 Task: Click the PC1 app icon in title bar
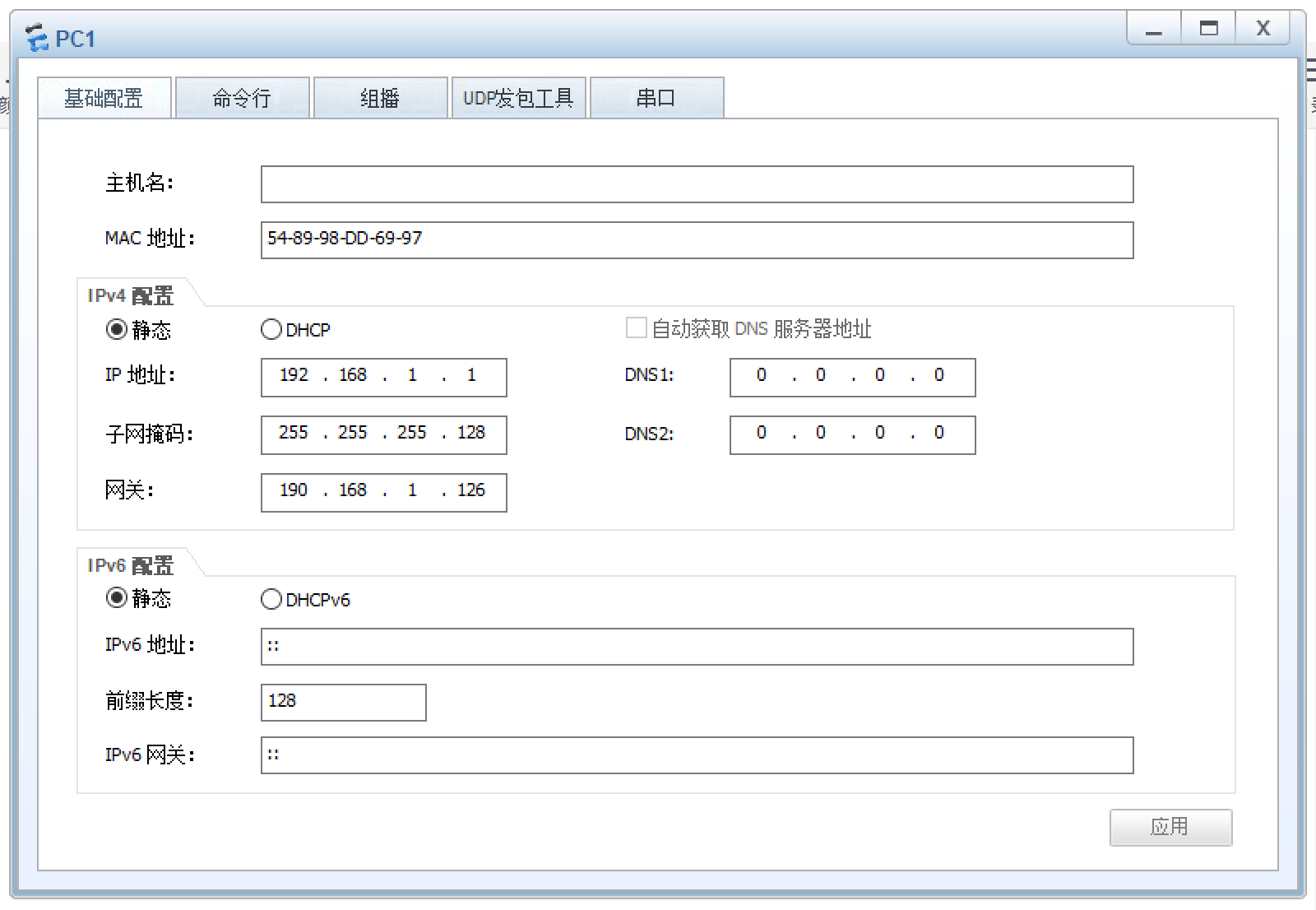tap(36, 37)
